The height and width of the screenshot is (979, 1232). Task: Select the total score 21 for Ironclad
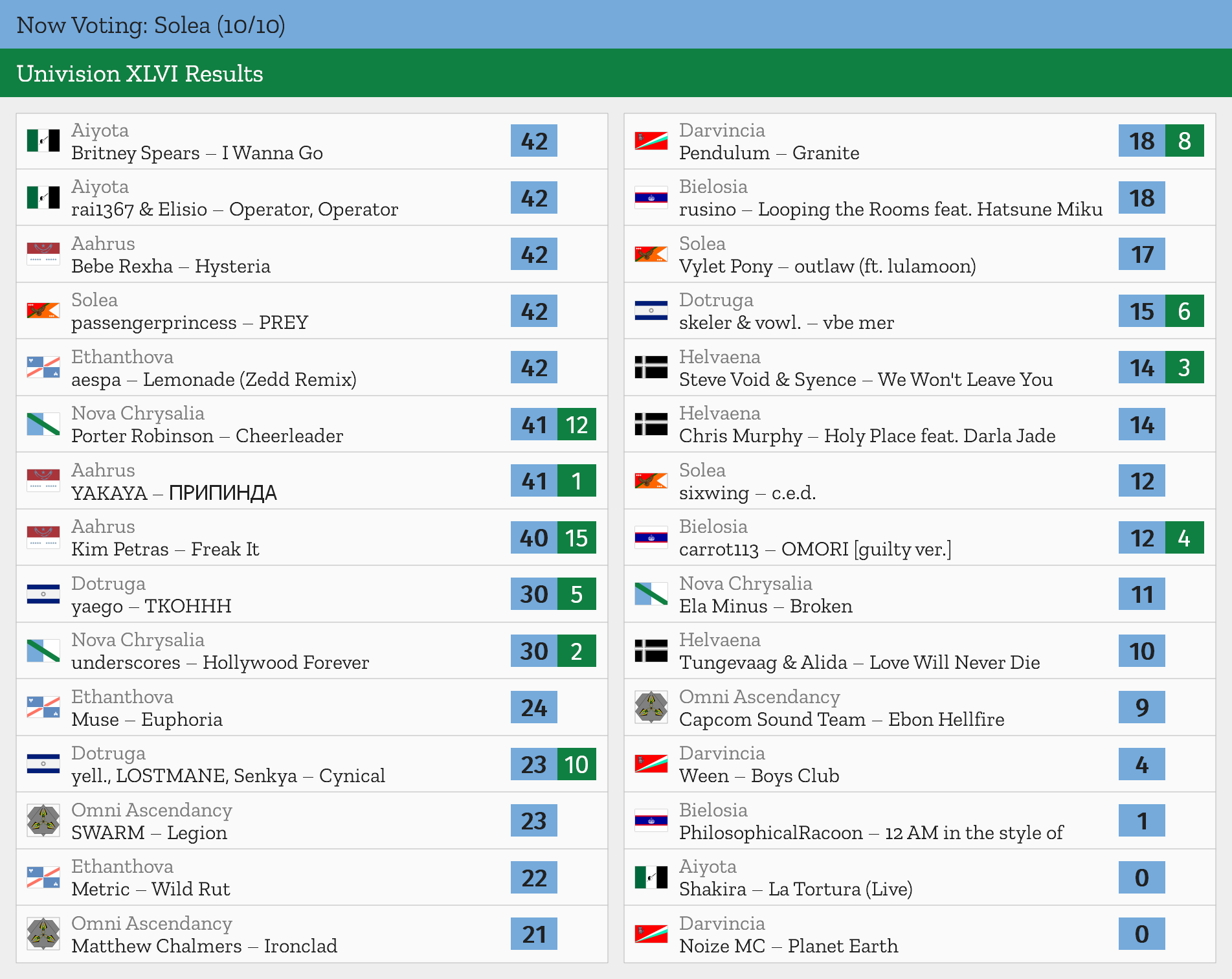click(534, 934)
